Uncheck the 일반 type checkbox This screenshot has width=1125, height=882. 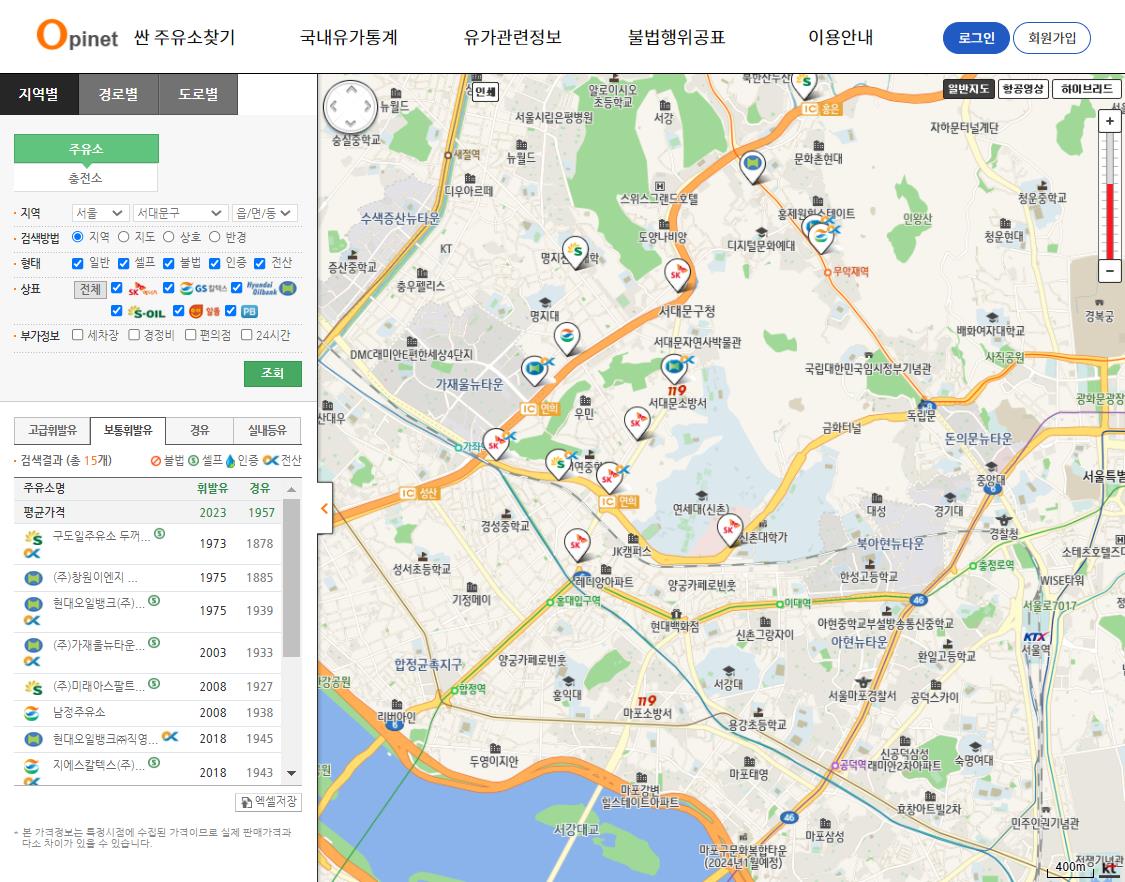click(77, 263)
